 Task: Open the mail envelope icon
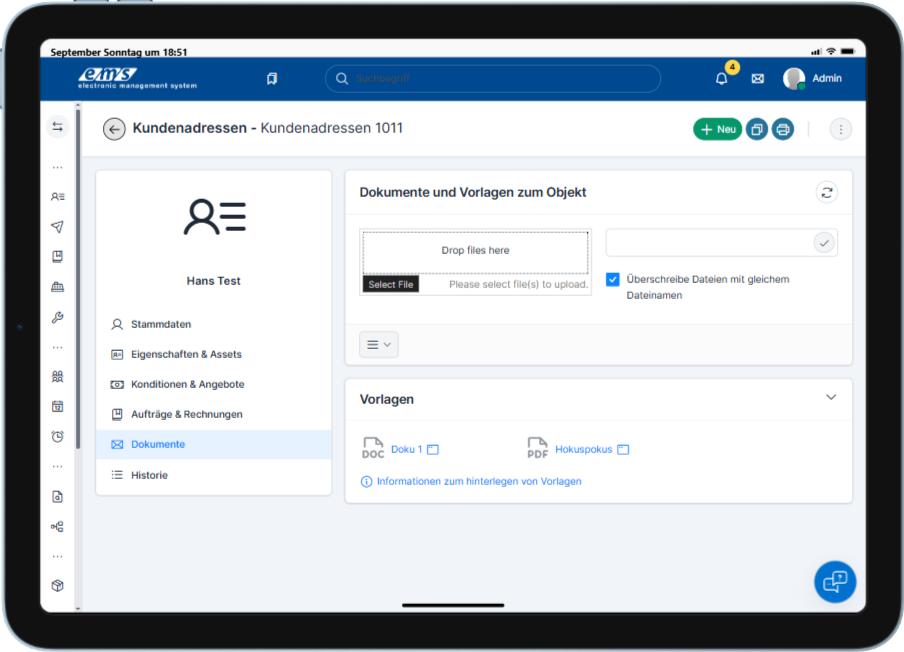[757, 79]
